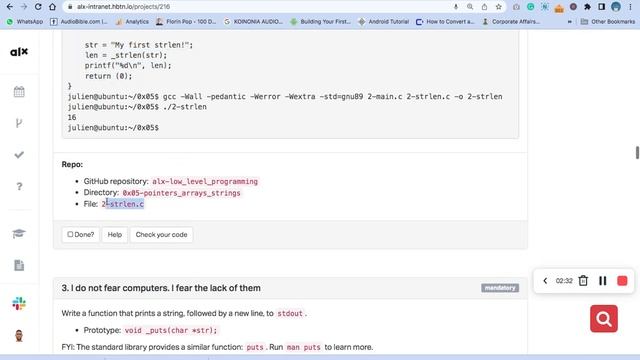The image size is (640, 360).
Task: Pause the screen recording
Action: pos(602,281)
